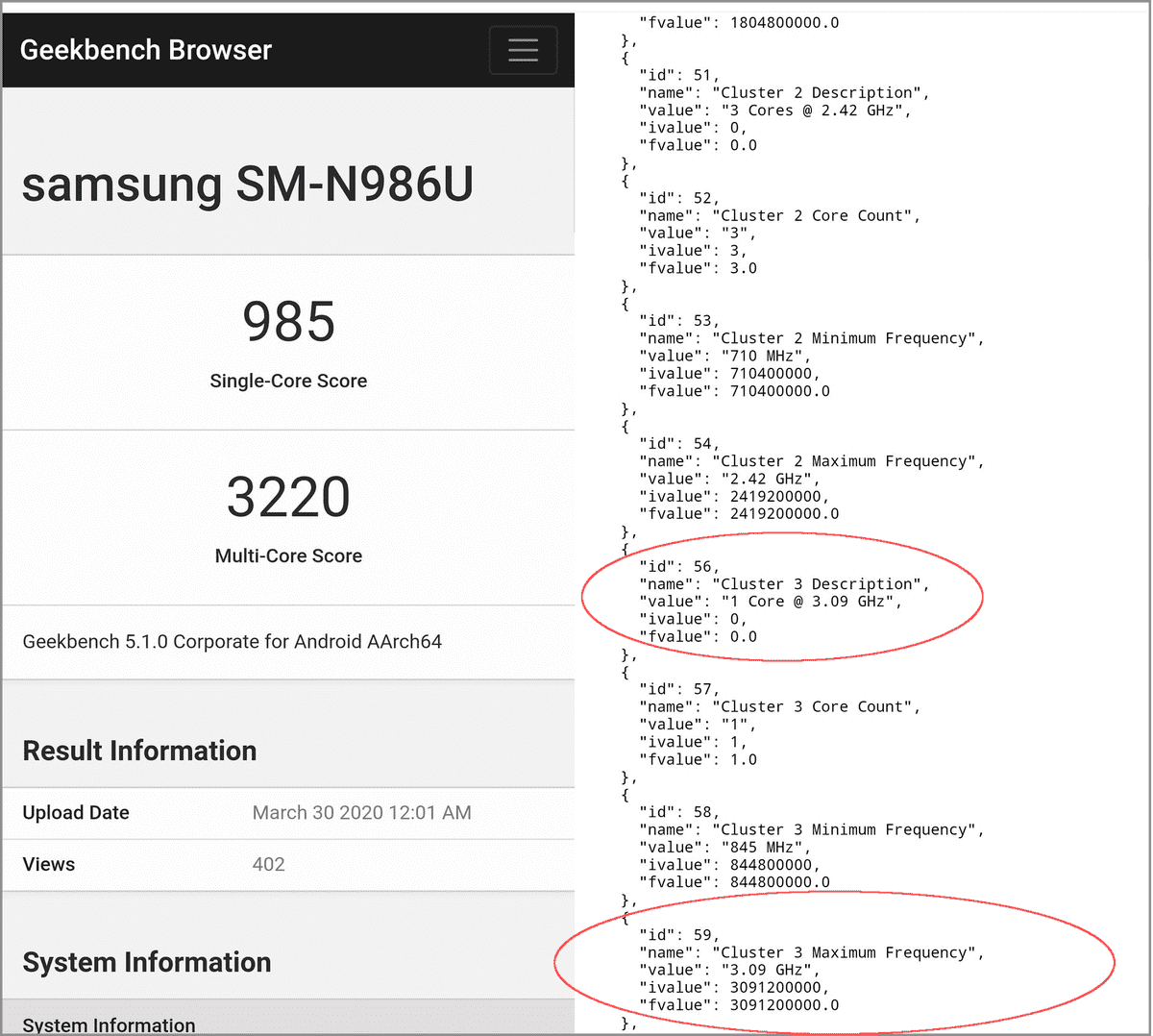Select the ivalue 3091200000 line
The width and height of the screenshot is (1153, 1036).
pyautogui.click(x=735, y=988)
